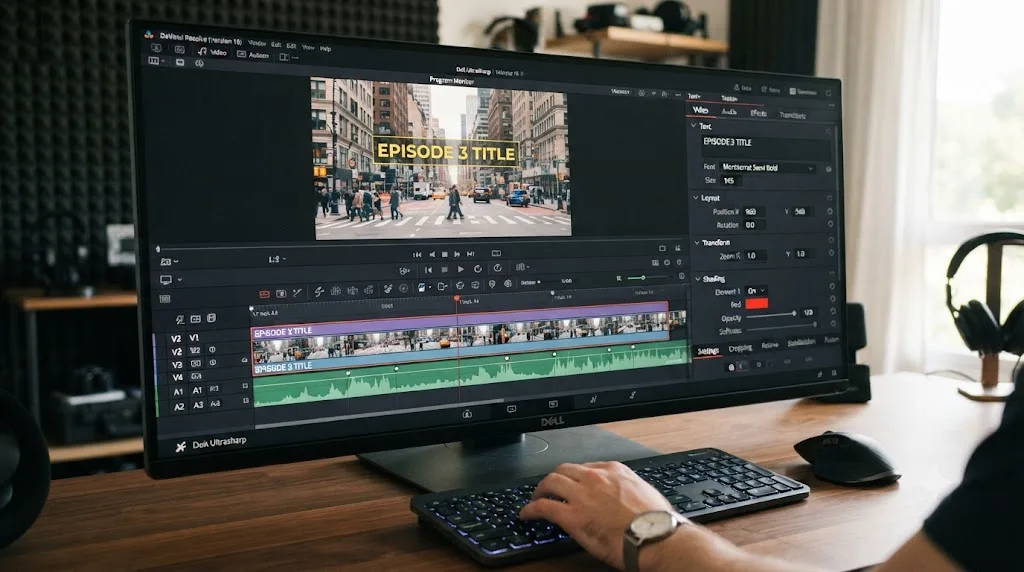Click the Dell Ultrasharp logo icon bottom left
The width and height of the screenshot is (1024, 572).
181,447
